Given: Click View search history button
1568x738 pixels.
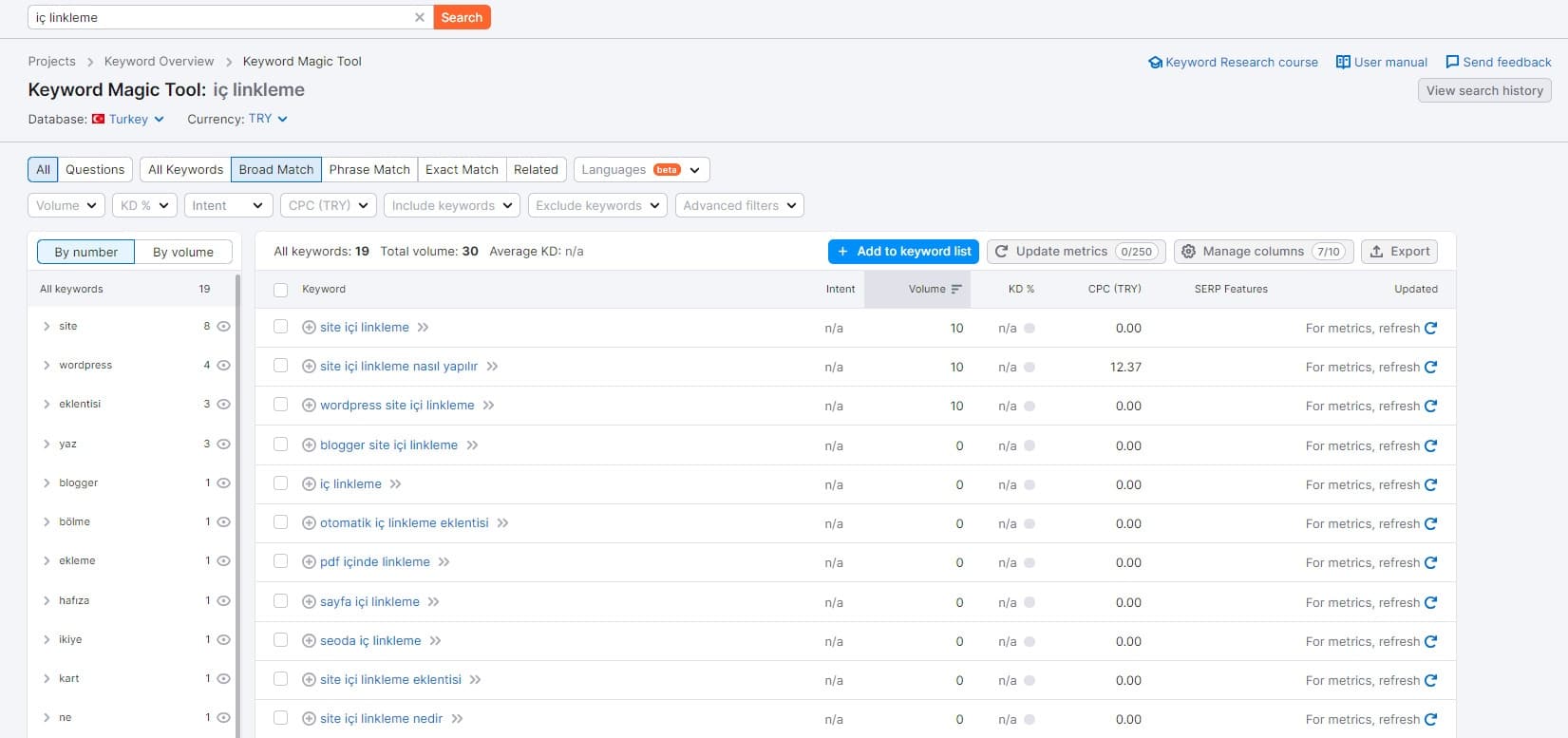Looking at the screenshot, I should click(x=1484, y=90).
